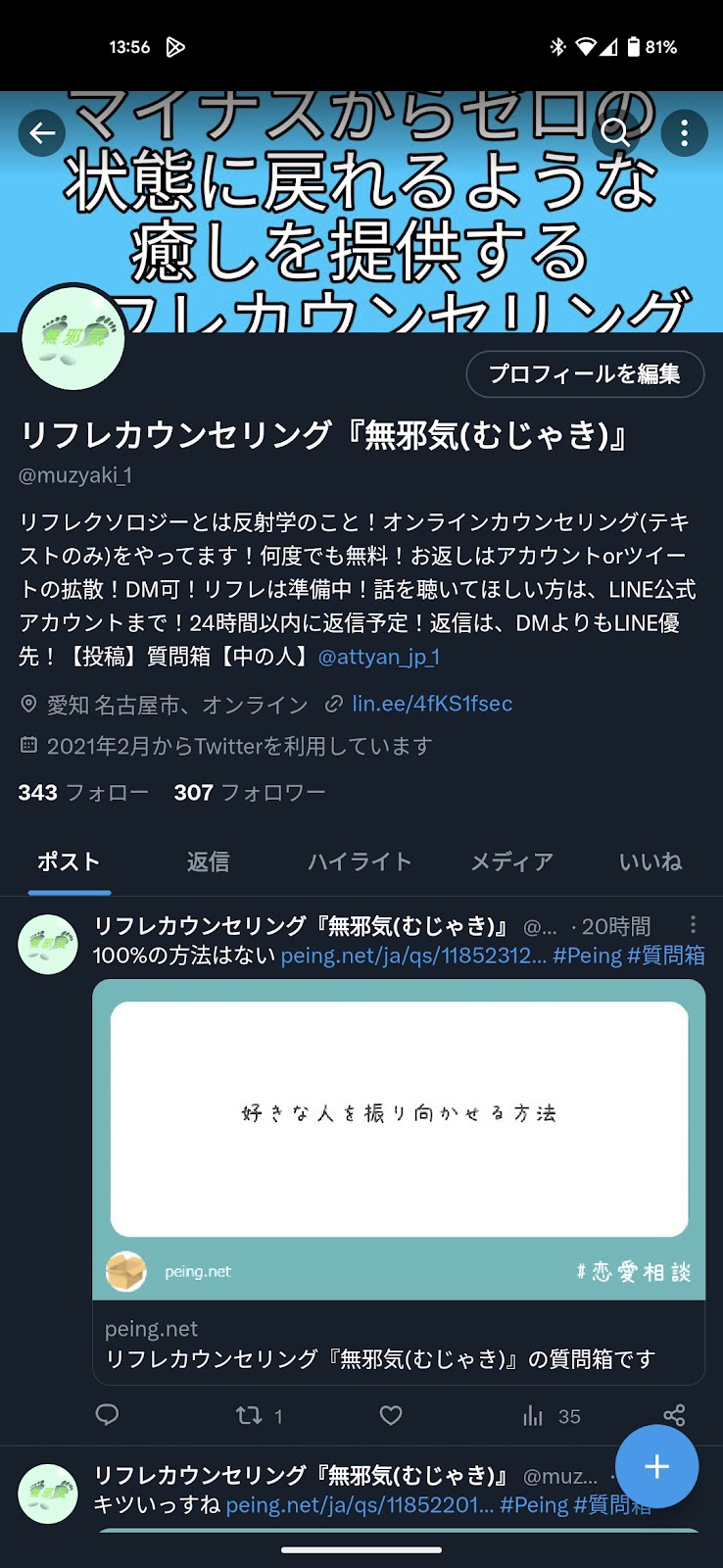
Task: Tap the blue compose plus button
Action: tap(656, 1466)
